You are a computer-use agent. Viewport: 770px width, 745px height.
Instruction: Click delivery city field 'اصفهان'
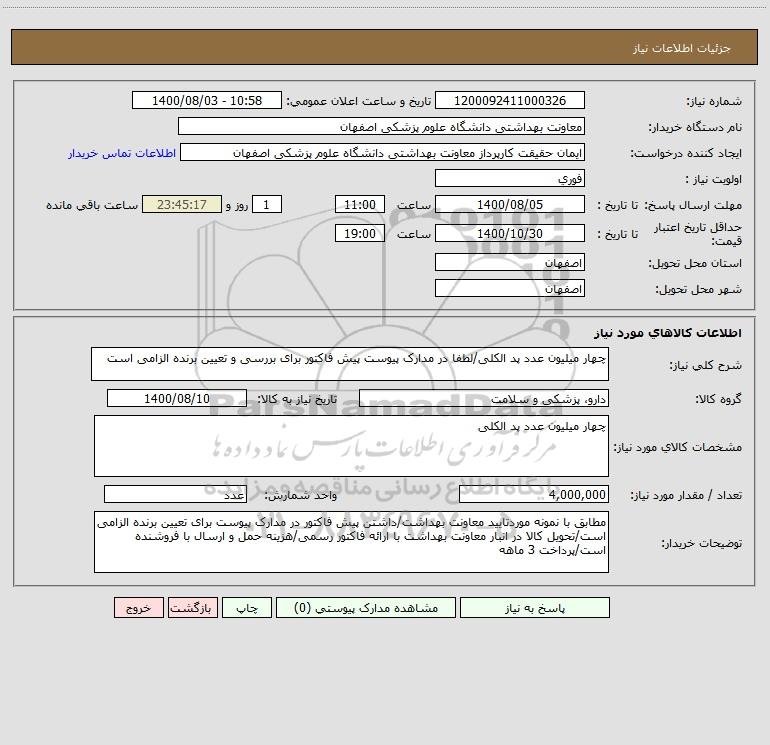coord(510,288)
